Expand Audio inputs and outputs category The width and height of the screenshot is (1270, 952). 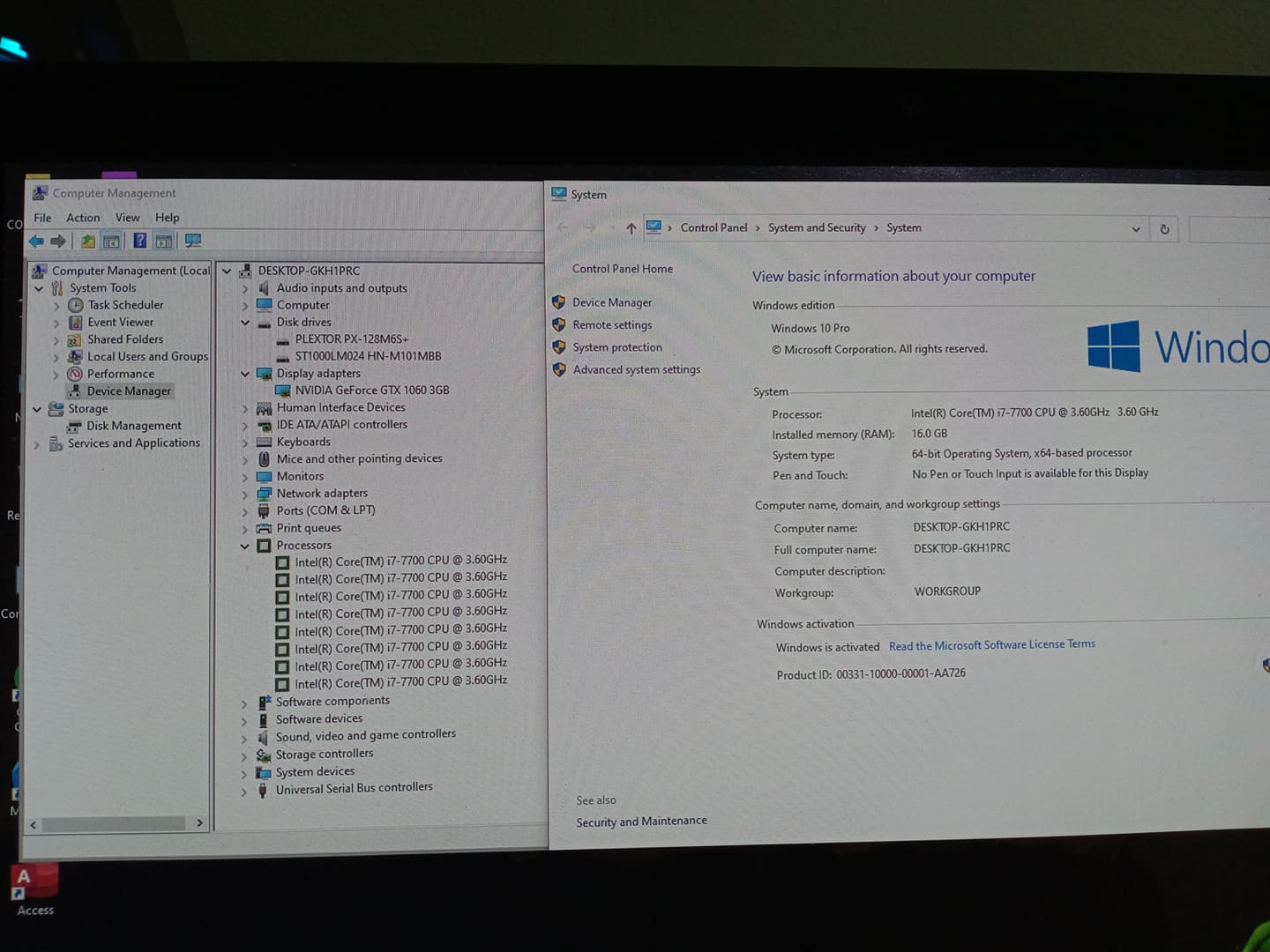coord(245,288)
